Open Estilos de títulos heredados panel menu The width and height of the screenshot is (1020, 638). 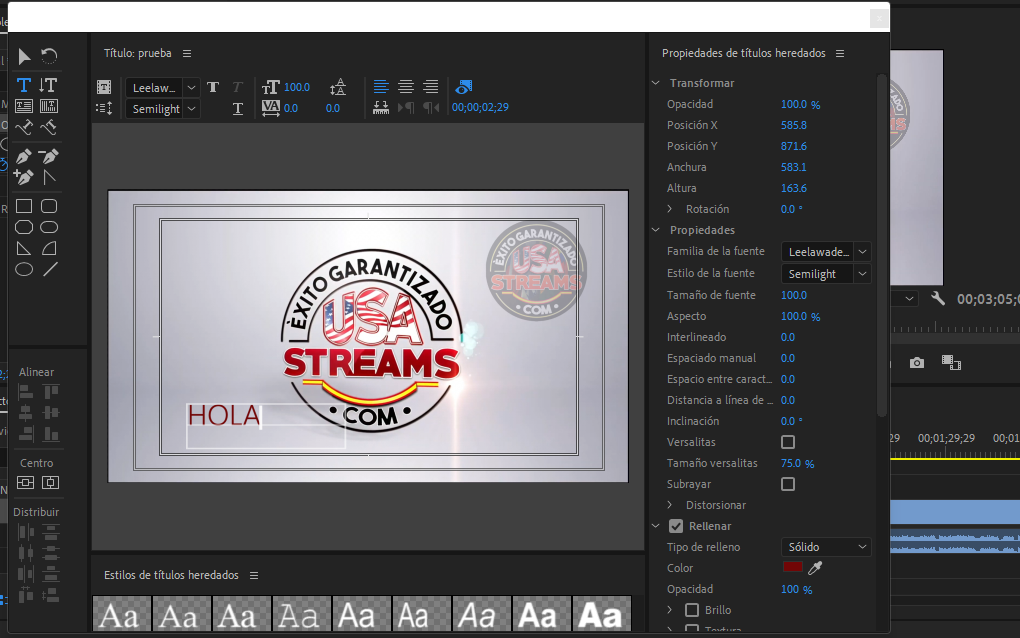[254, 576]
